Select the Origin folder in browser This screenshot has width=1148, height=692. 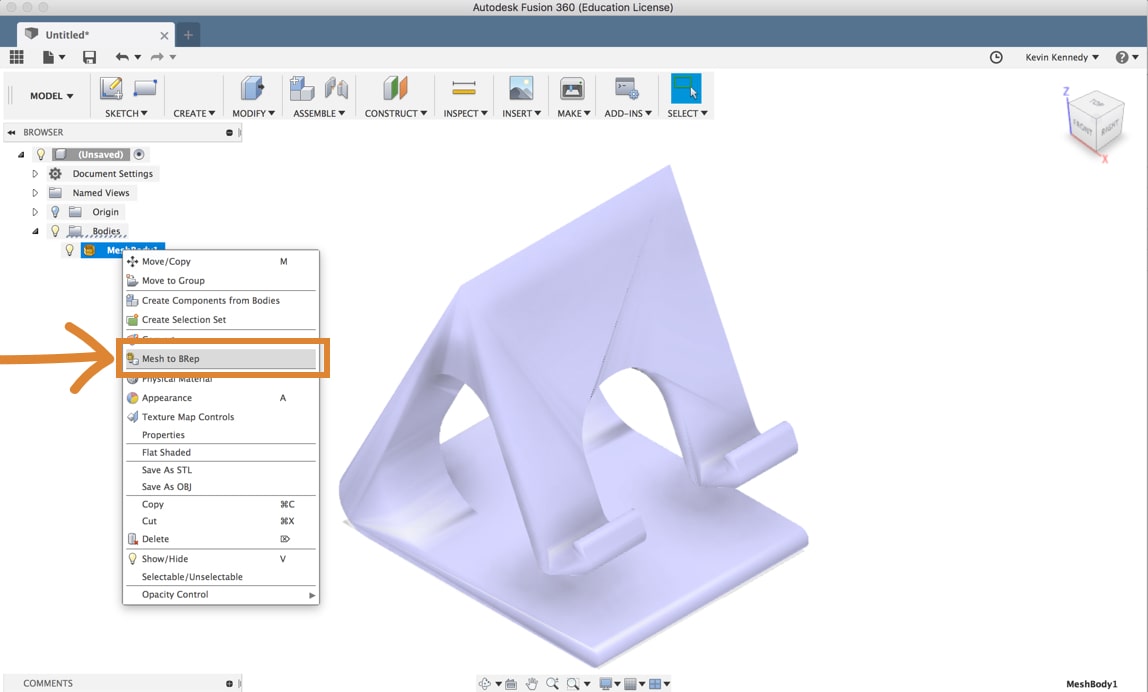tap(105, 212)
